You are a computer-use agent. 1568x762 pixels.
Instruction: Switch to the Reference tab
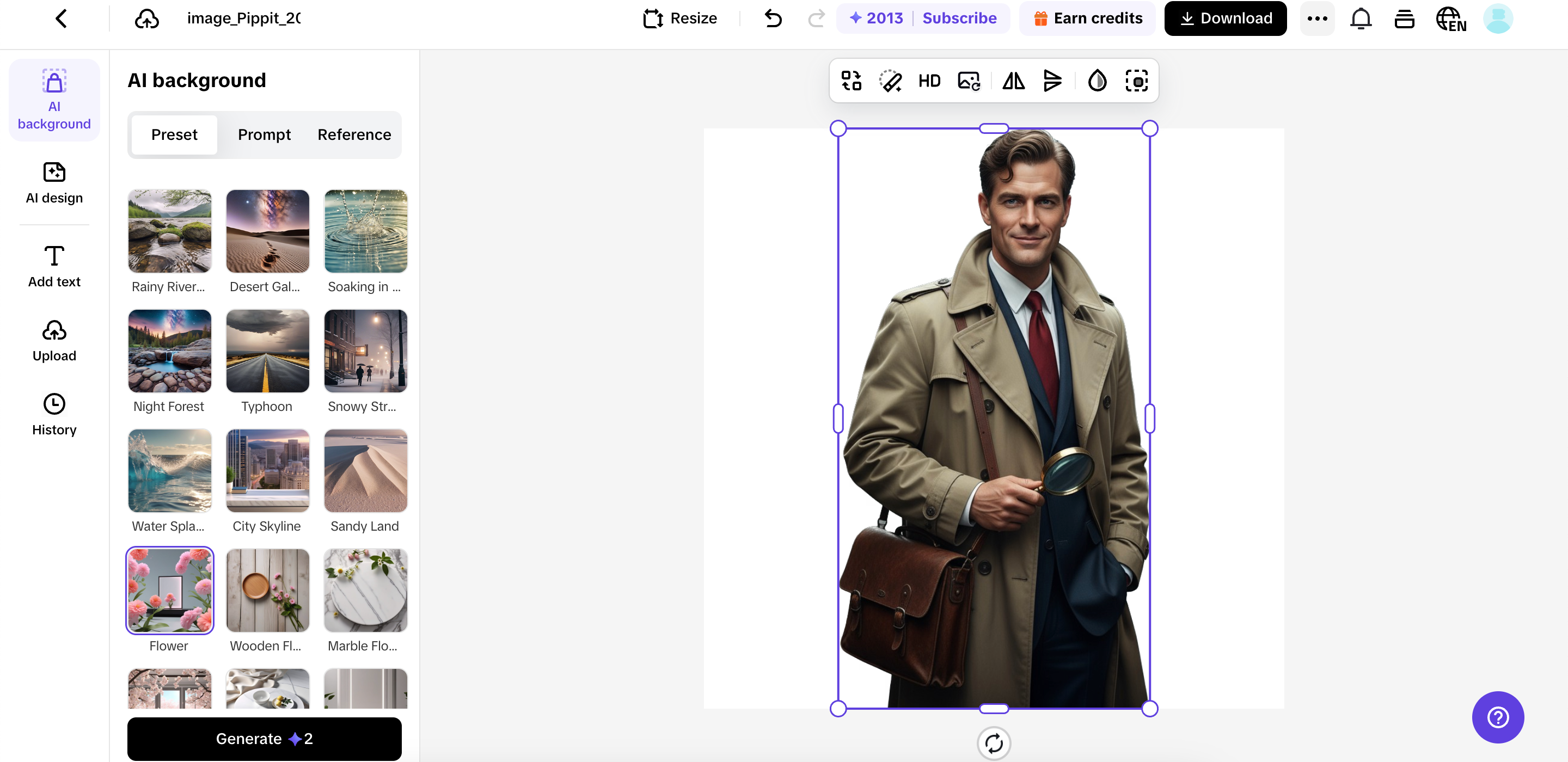(354, 134)
